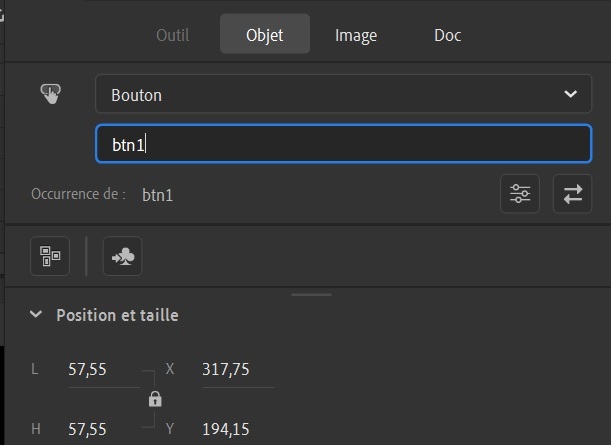611x448 pixels.
Task: Select the Y position value 194,15
Action: pos(226,430)
